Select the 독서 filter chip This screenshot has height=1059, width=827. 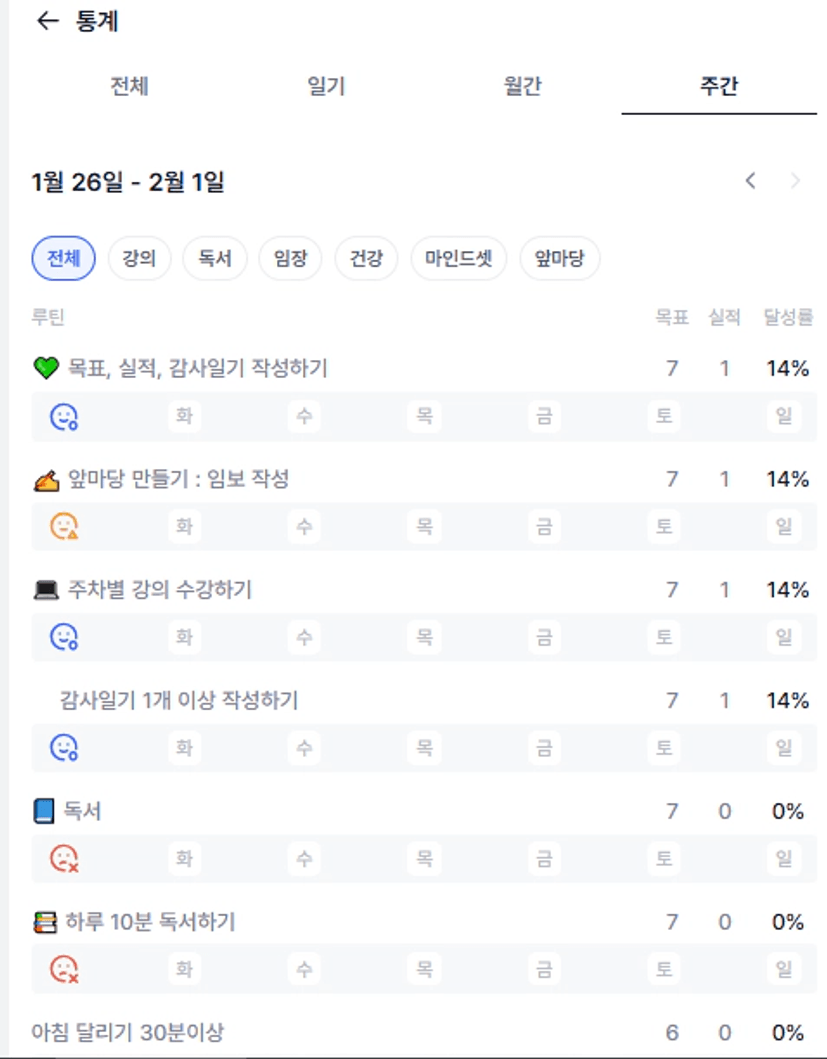pos(215,259)
